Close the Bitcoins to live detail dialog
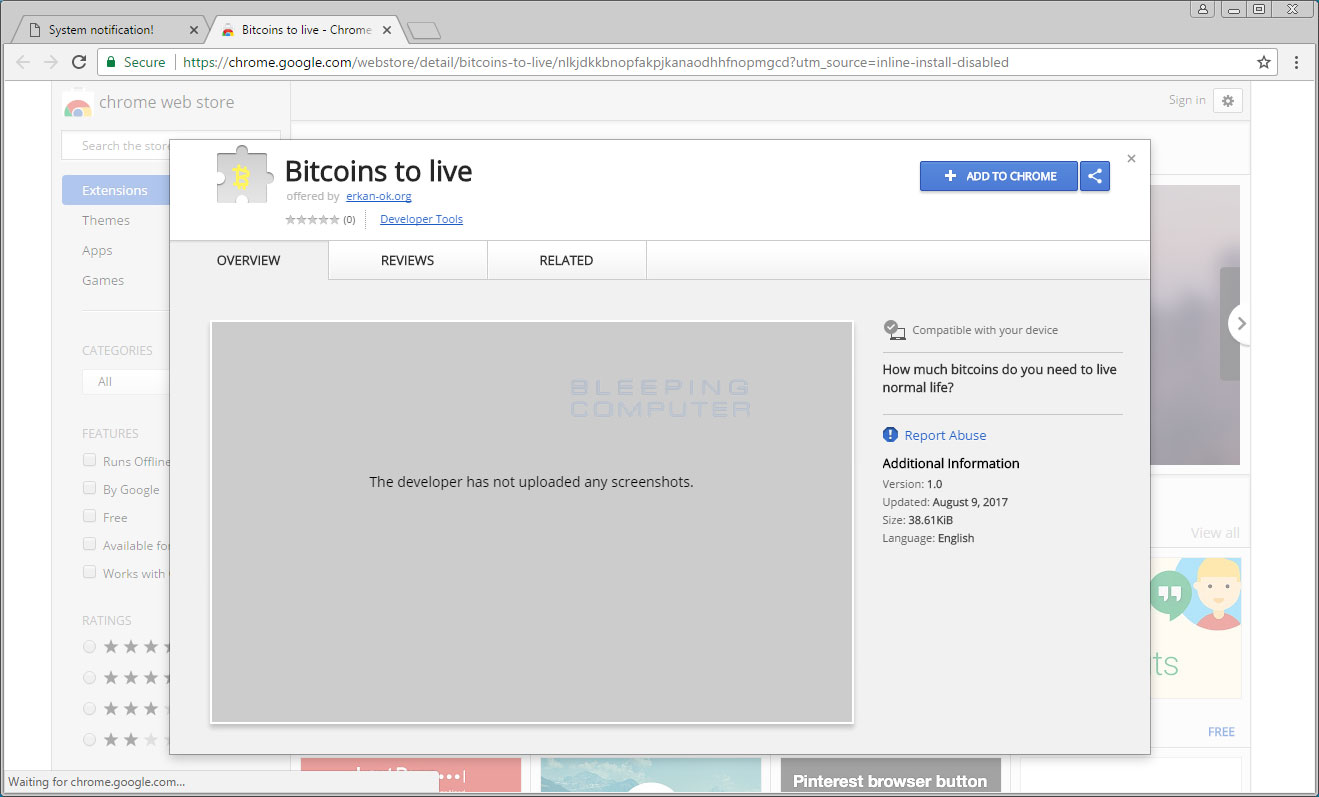The height and width of the screenshot is (797, 1319). [1131, 158]
